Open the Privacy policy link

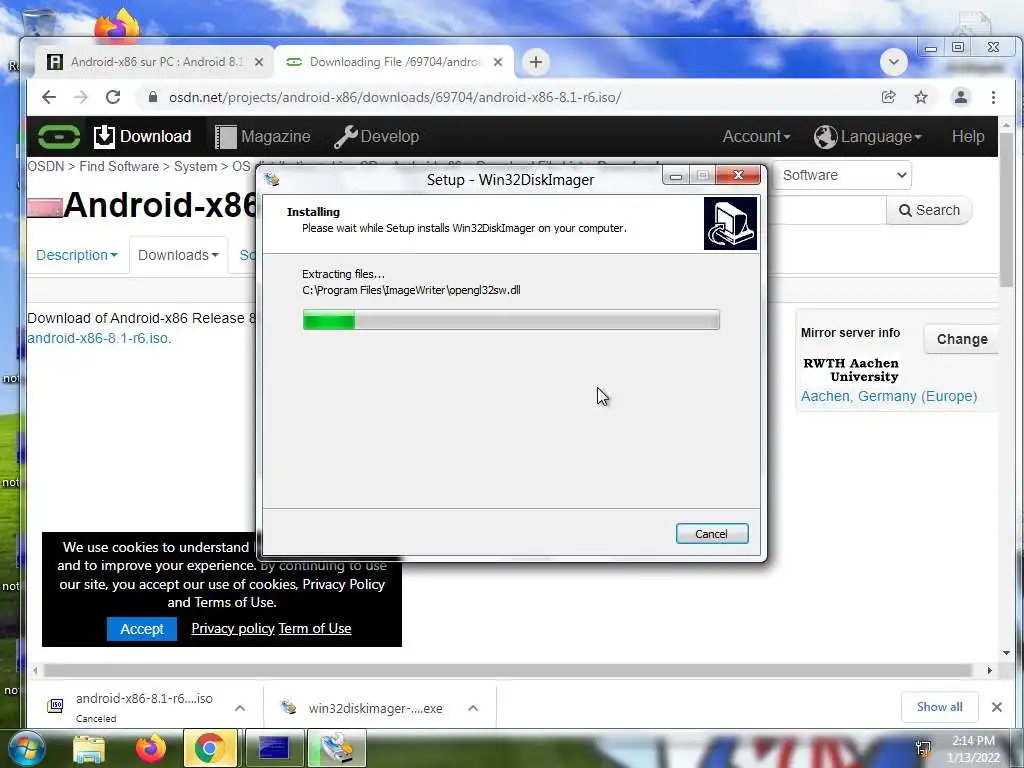(232, 628)
